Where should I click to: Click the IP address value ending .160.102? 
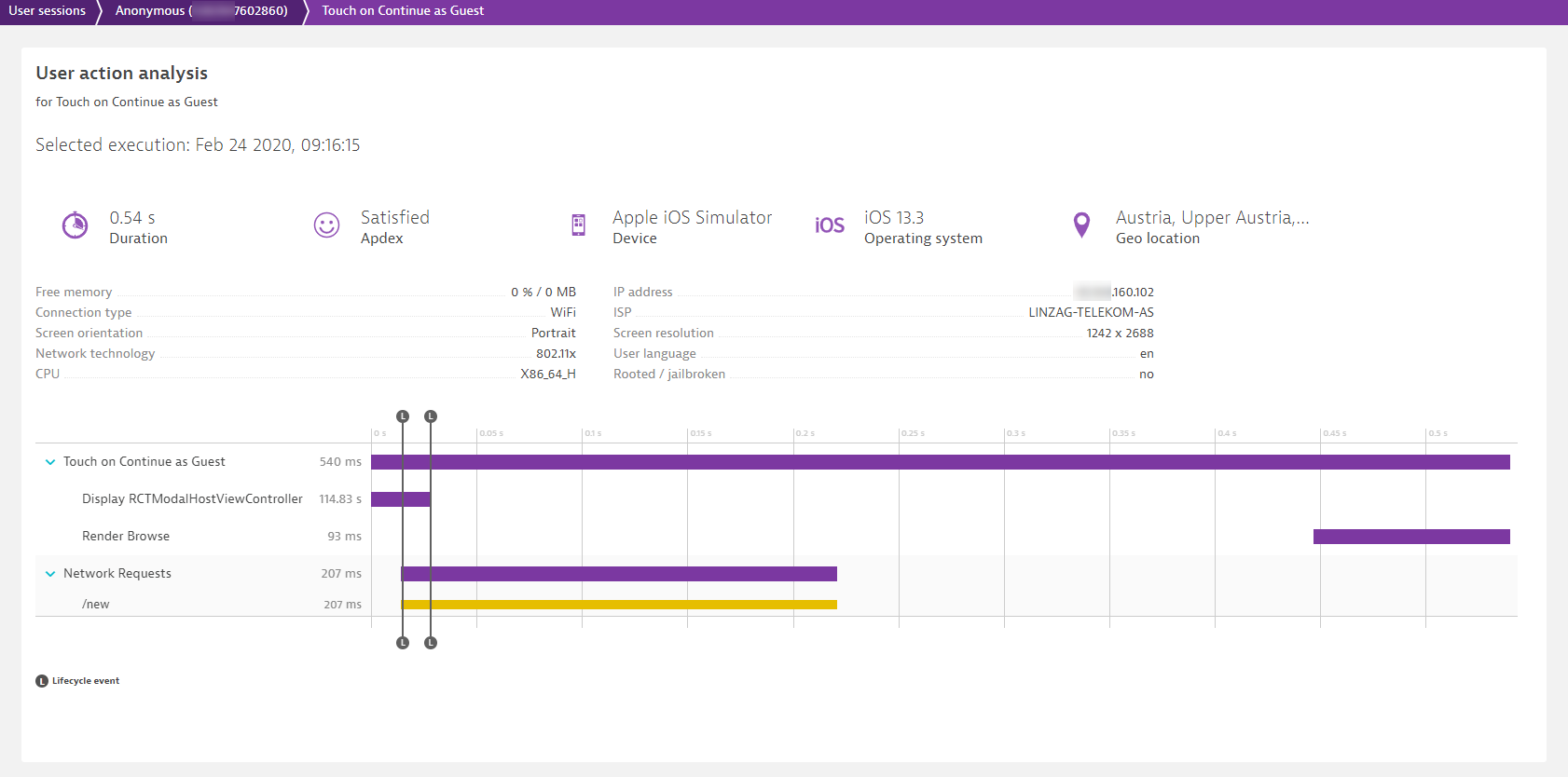click(x=1114, y=293)
